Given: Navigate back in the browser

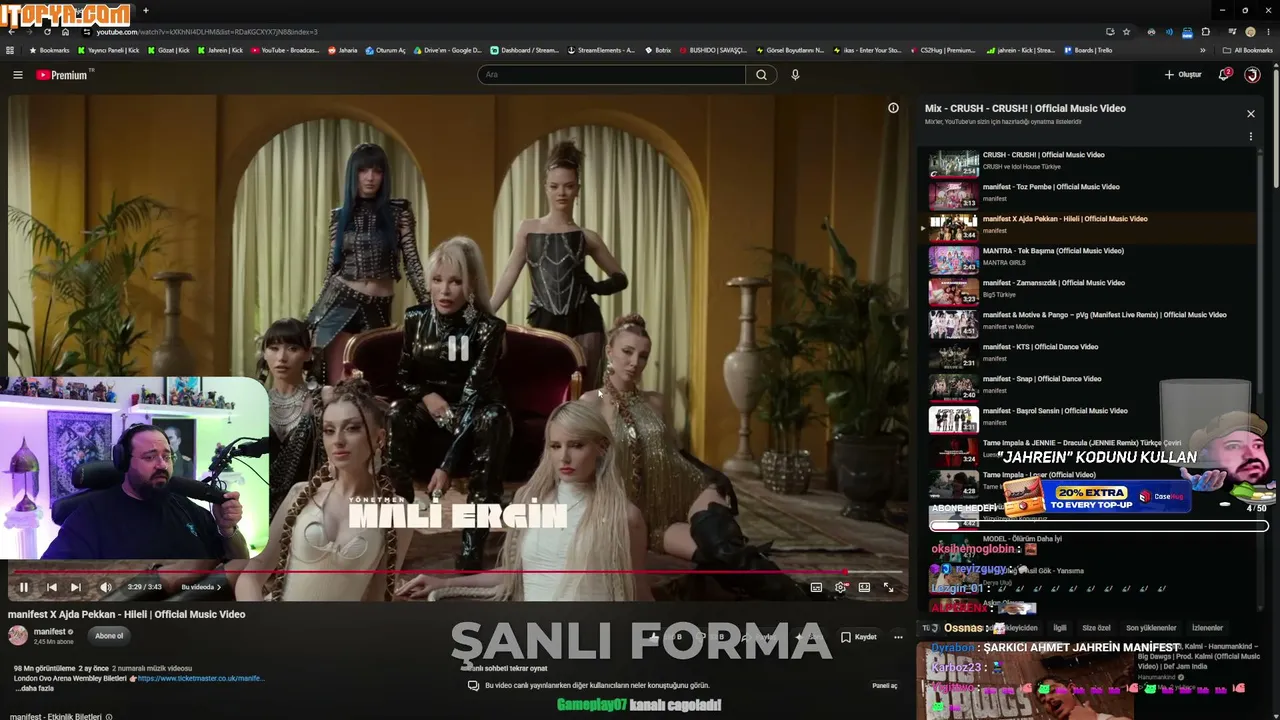Looking at the screenshot, I should (x=10, y=32).
